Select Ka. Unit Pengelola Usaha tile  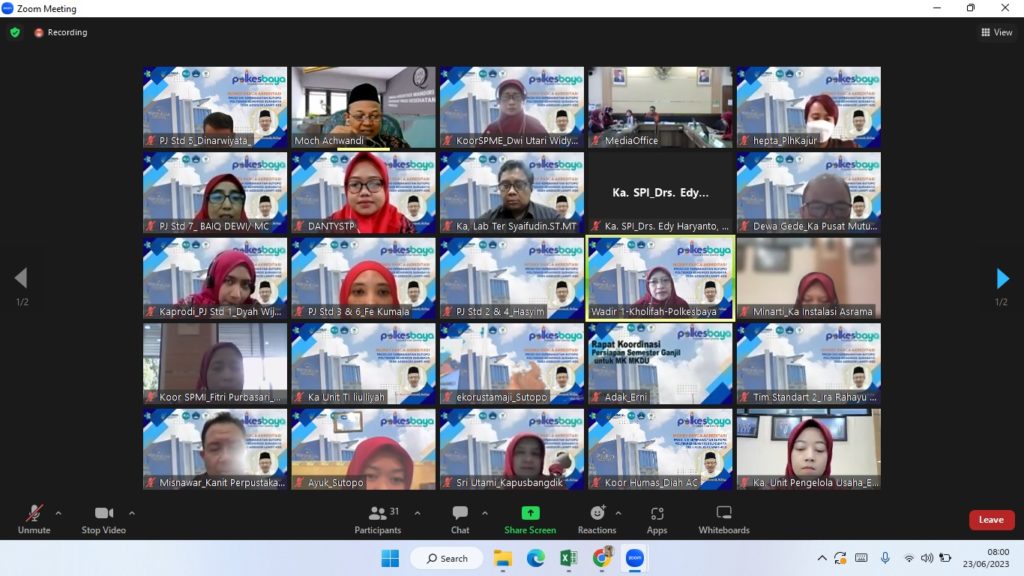[808, 449]
